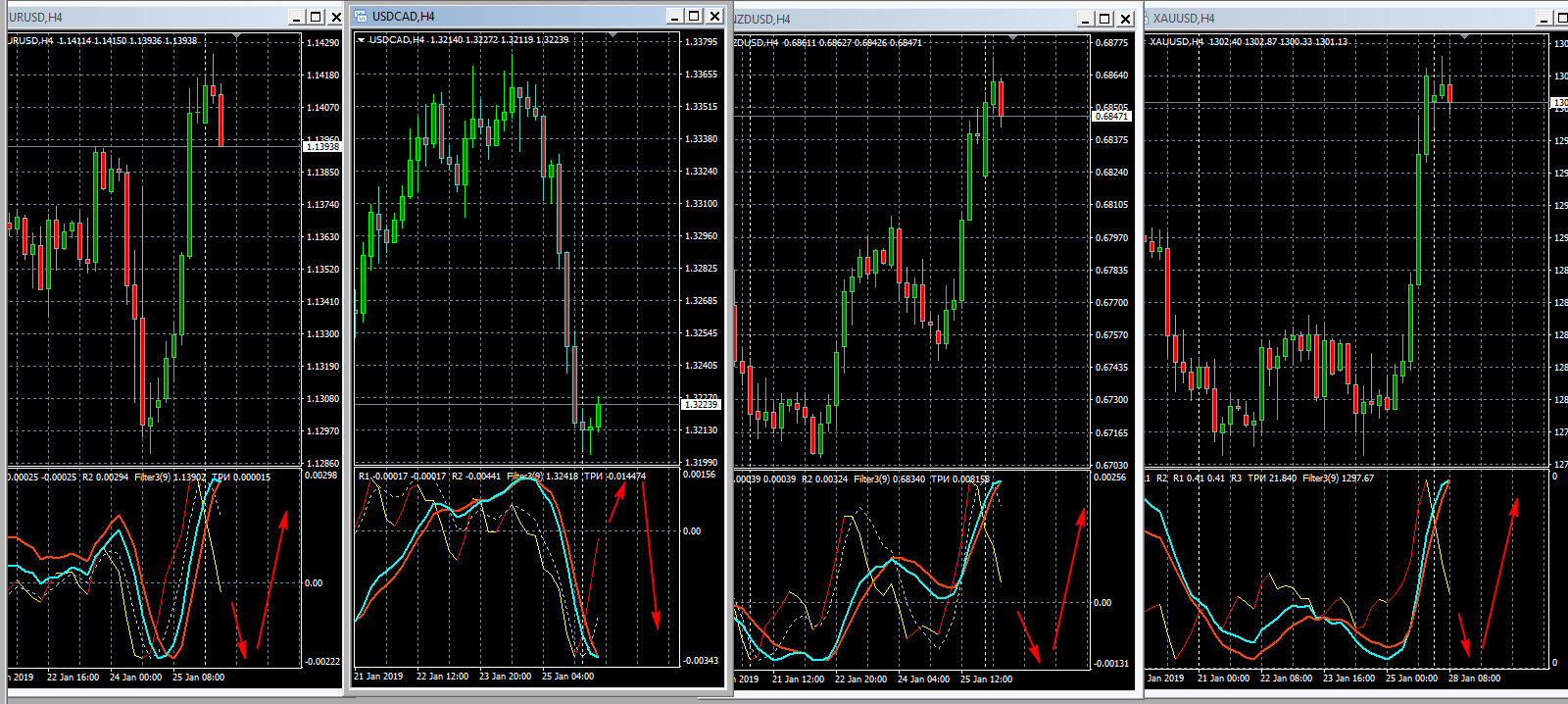This screenshot has height=704, width=1568.
Task: Click the chart shift triangle on NZDUSD chart
Action: 1012,37
